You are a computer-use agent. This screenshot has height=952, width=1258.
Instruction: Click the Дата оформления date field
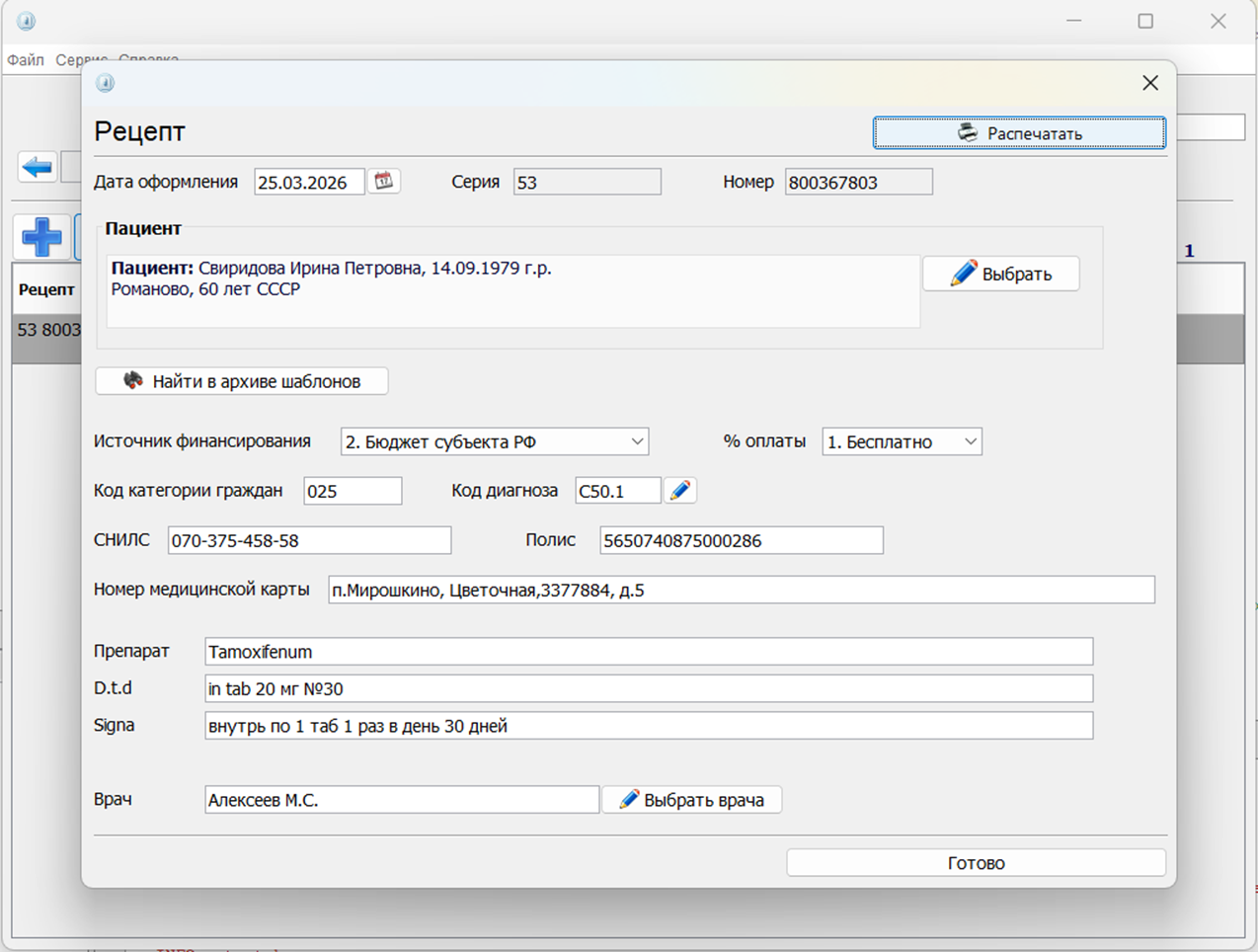308,183
